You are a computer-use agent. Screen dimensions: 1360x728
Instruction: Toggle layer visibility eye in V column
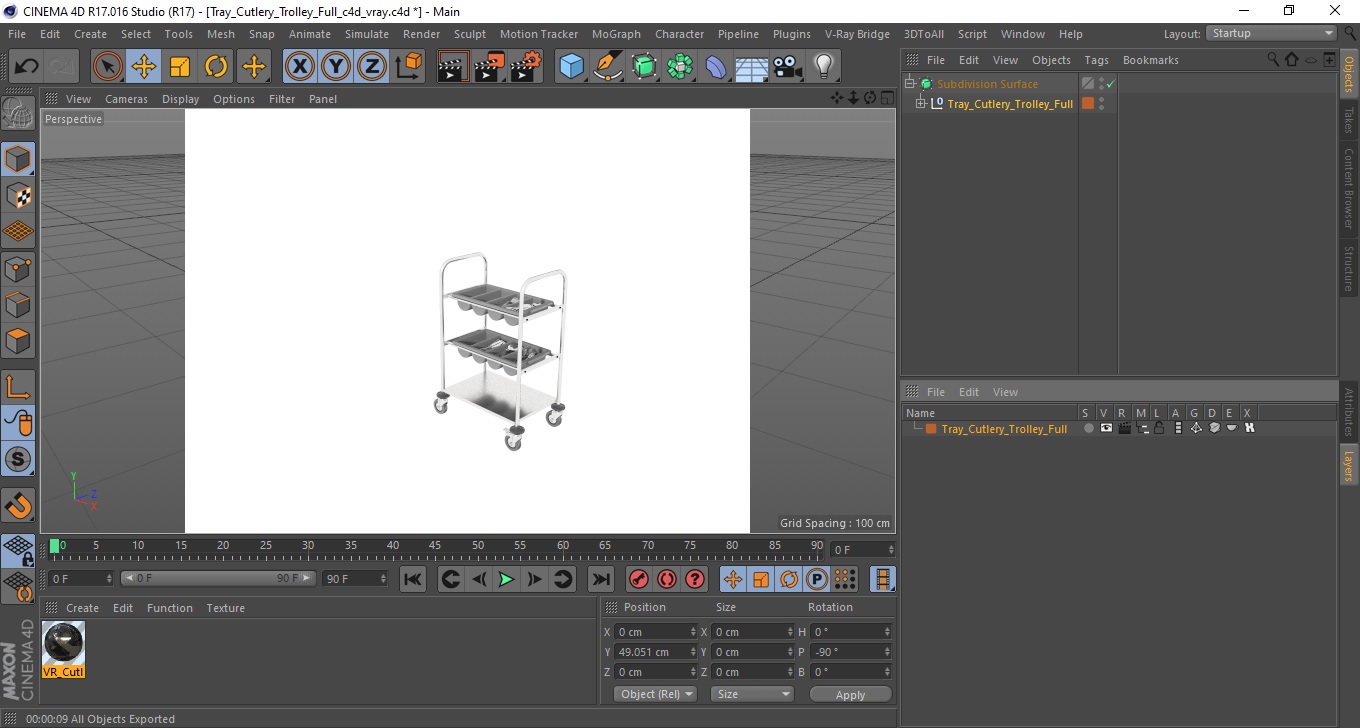1106,428
